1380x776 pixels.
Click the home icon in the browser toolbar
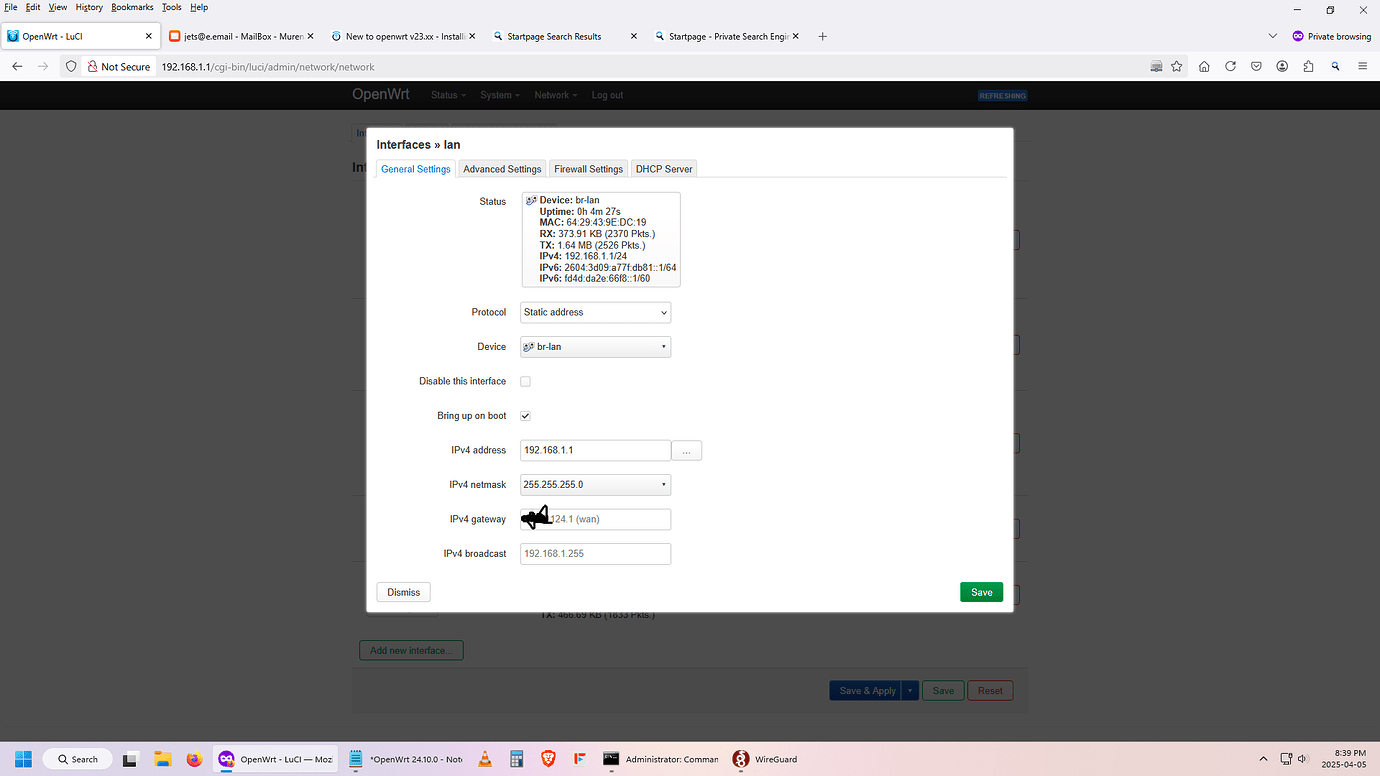[1204, 66]
